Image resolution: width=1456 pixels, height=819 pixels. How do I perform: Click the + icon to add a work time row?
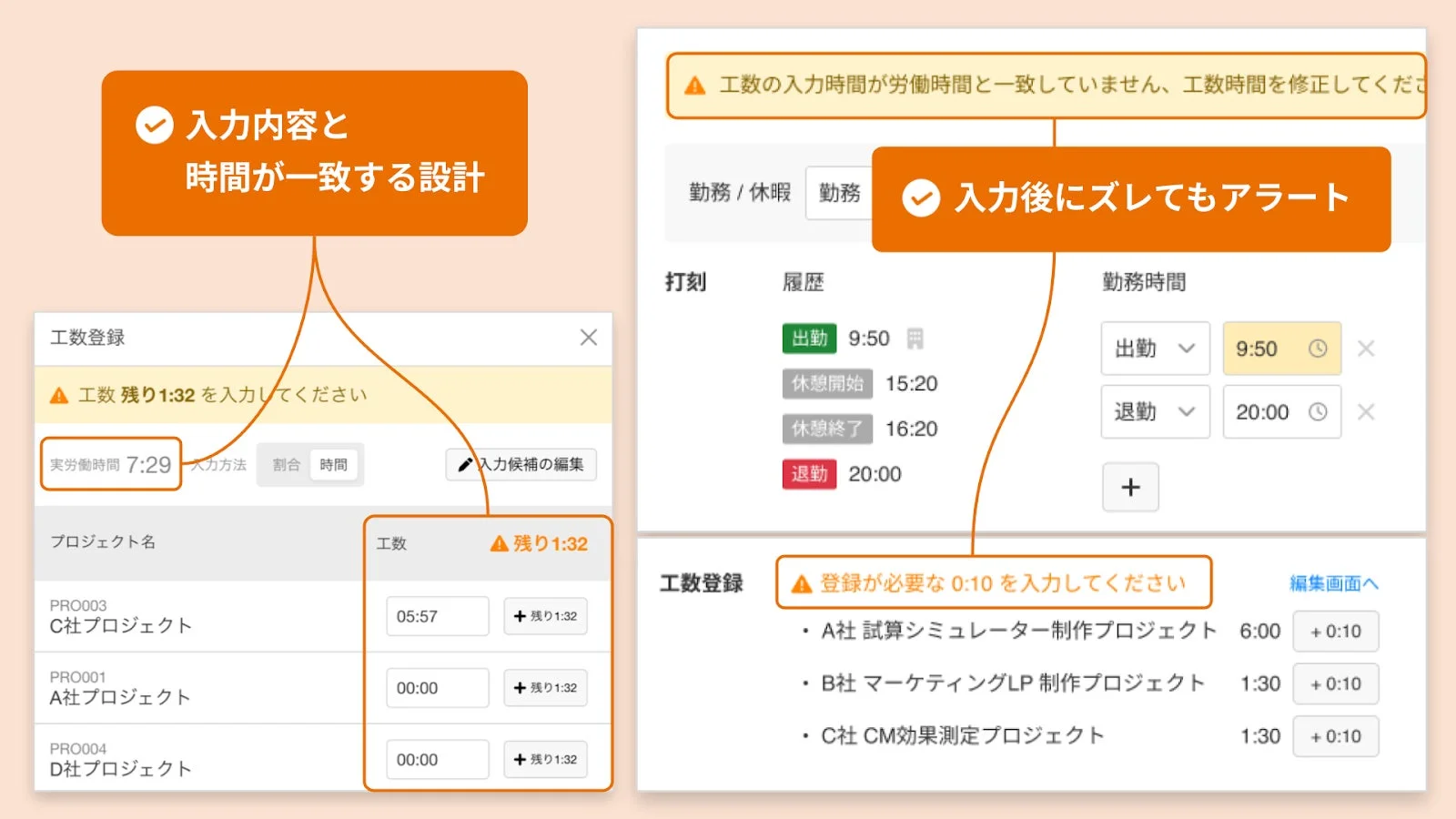point(1130,488)
